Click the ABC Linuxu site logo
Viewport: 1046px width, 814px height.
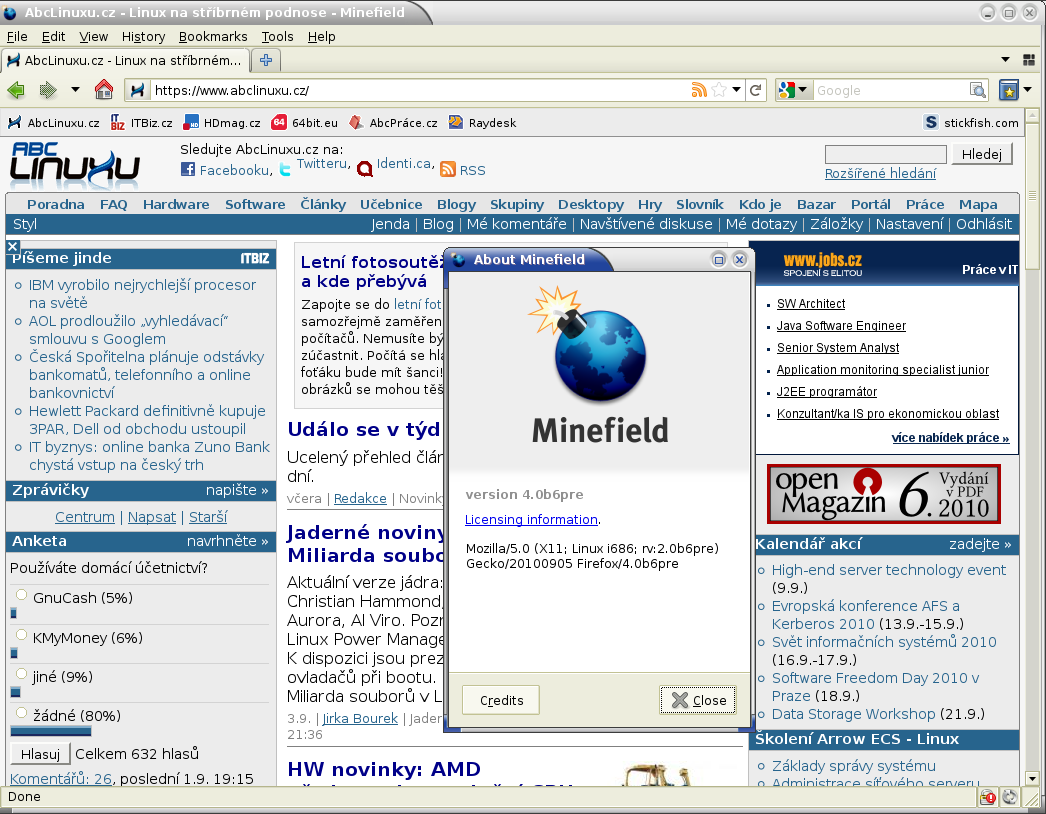[x=75, y=164]
